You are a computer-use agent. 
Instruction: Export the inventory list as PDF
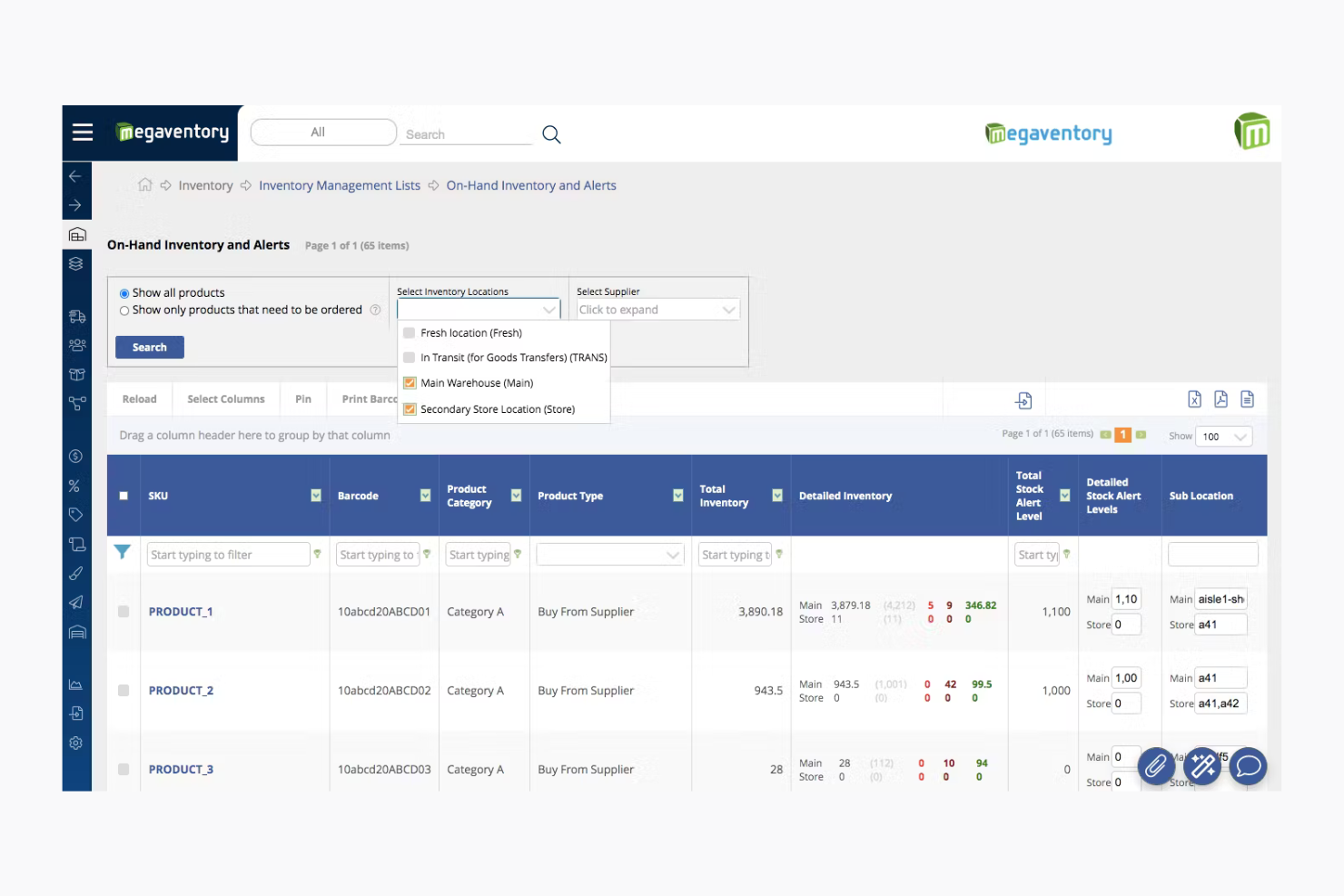click(x=1221, y=399)
